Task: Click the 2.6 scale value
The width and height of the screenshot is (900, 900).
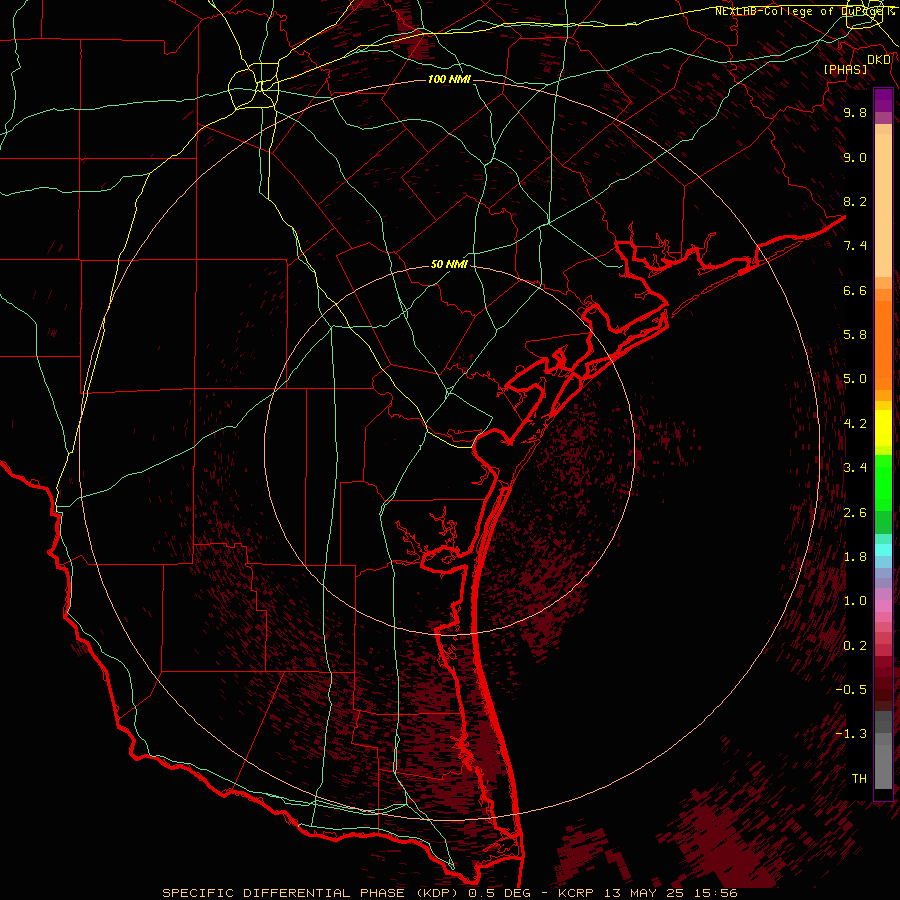Action: [855, 513]
